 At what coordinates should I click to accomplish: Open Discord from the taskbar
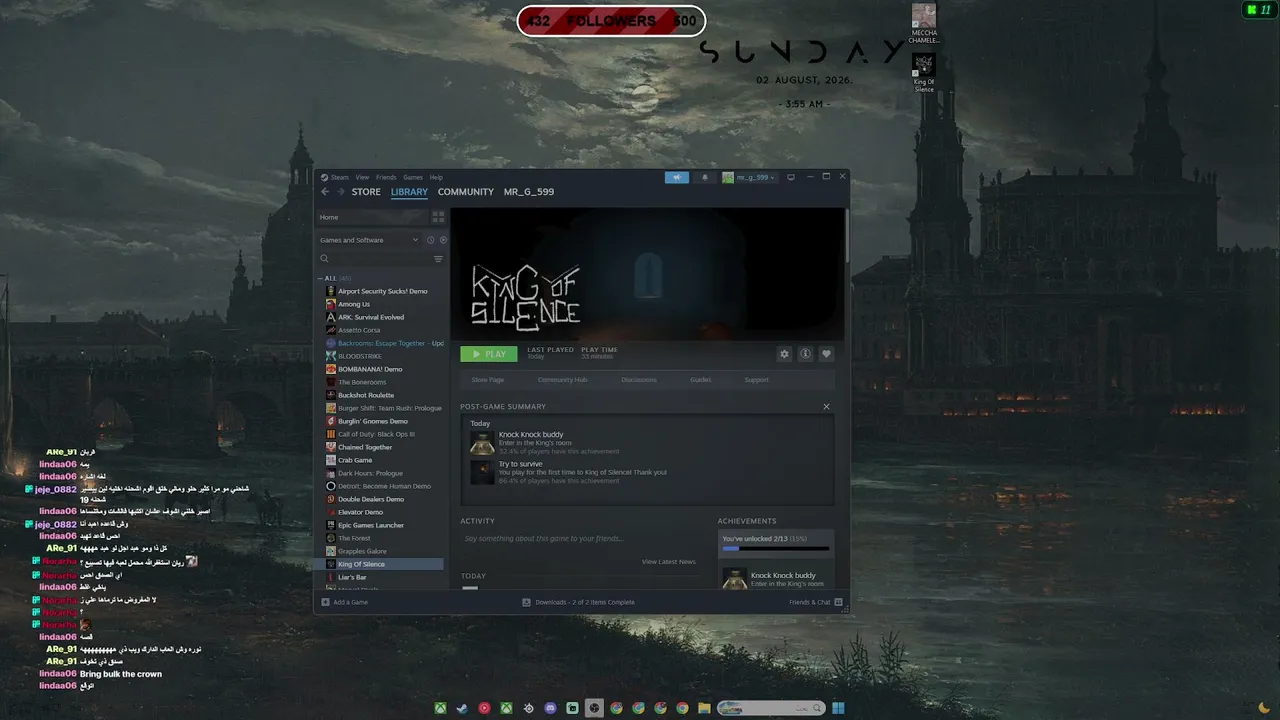(550, 708)
